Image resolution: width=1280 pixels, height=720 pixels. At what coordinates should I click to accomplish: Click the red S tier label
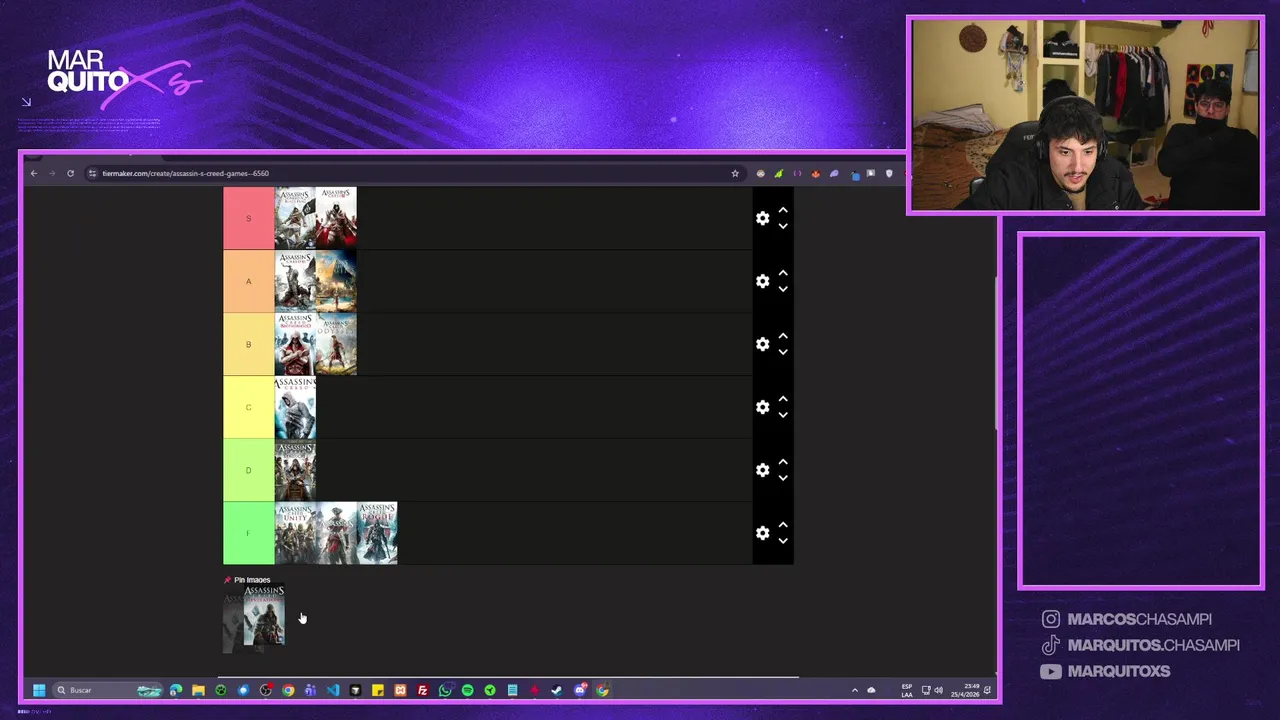(248, 218)
